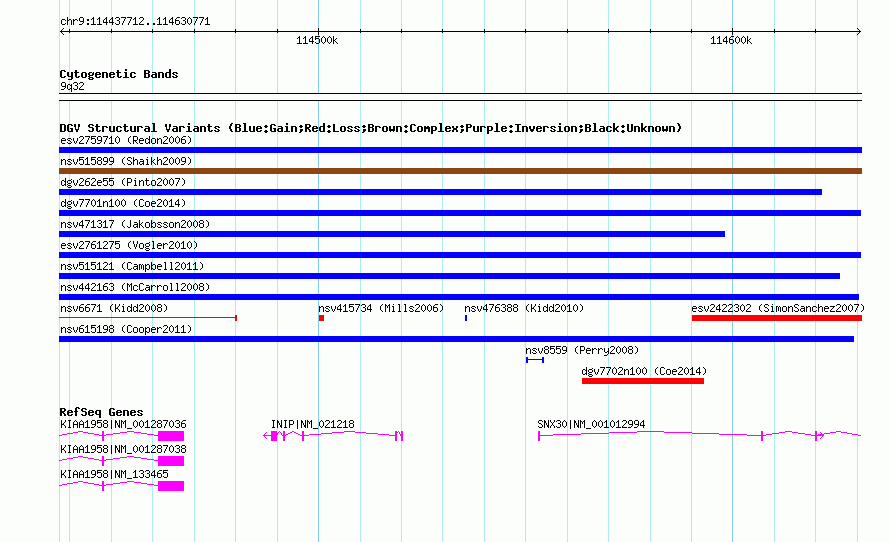This screenshot has width=890, height=542.
Task: Select the chr9:114437712..114630771 coordinates text
Action: [x=135, y=22]
